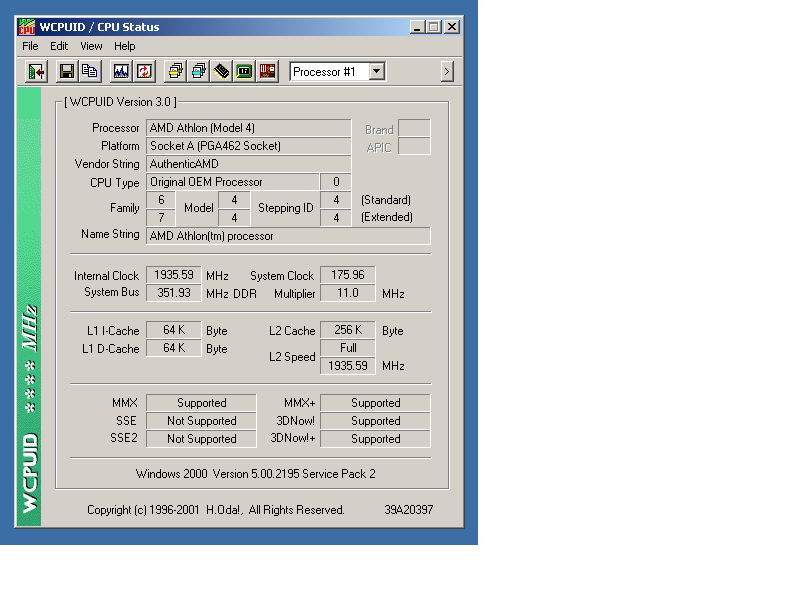Image resolution: width=800 pixels, height=600 pixels.
Task: Click the cyan stacked windows icon
Action: point(198,71)
